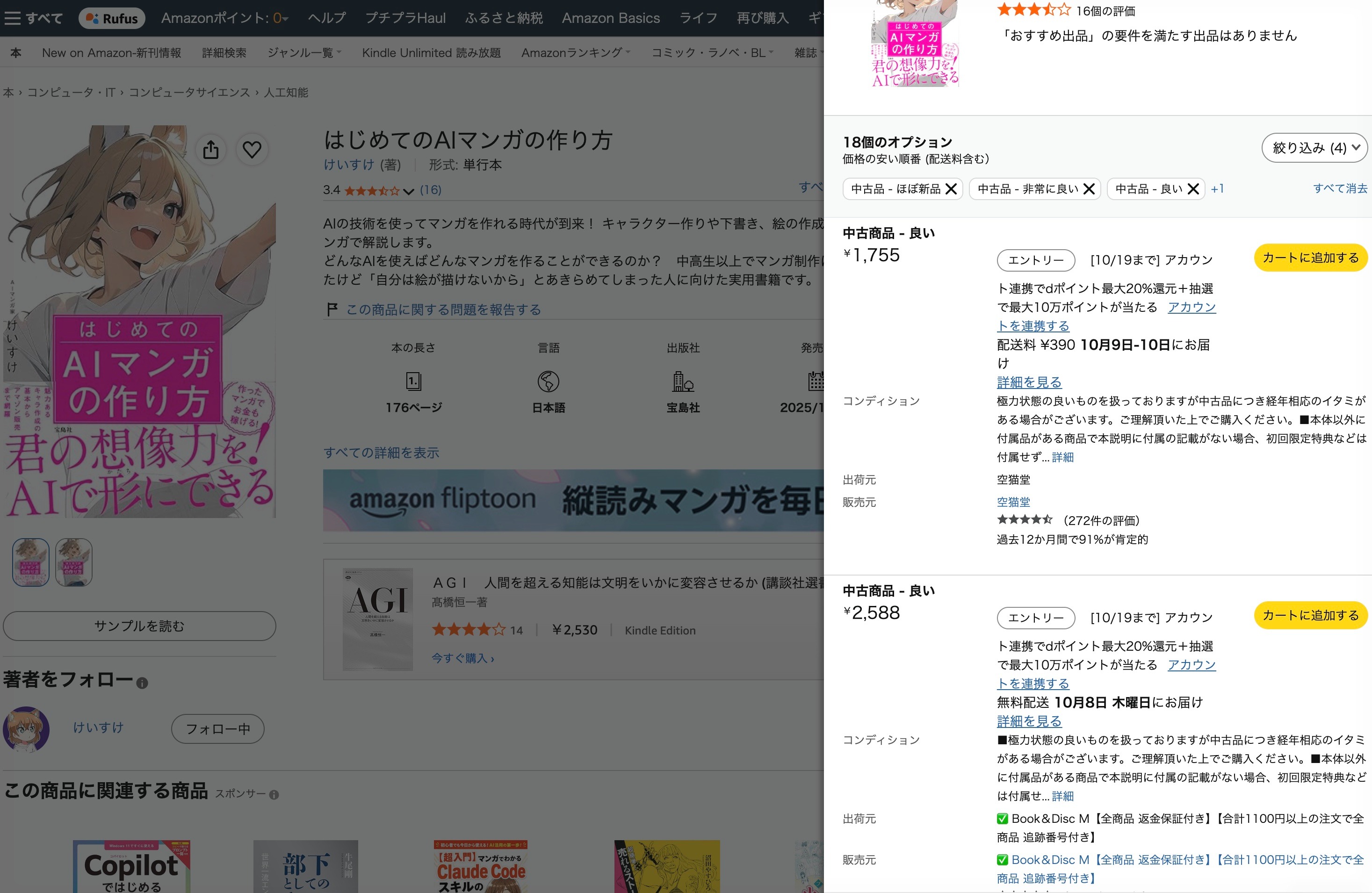Remove the 中古品 - ほぼ新品 filter chip
The width and height of the screenshot is (1372, 893).
coord(951,189)
